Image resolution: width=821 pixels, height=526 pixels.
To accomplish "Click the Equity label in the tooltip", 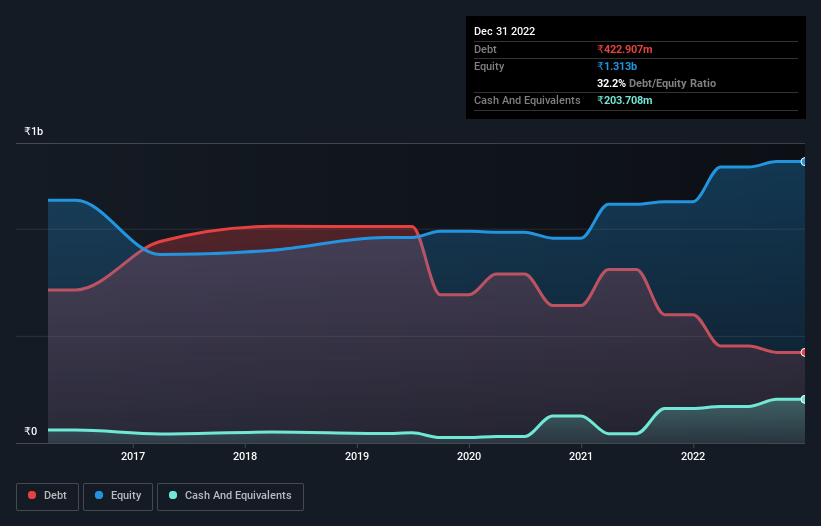I will pyautogui.click(x=489, y=66).
